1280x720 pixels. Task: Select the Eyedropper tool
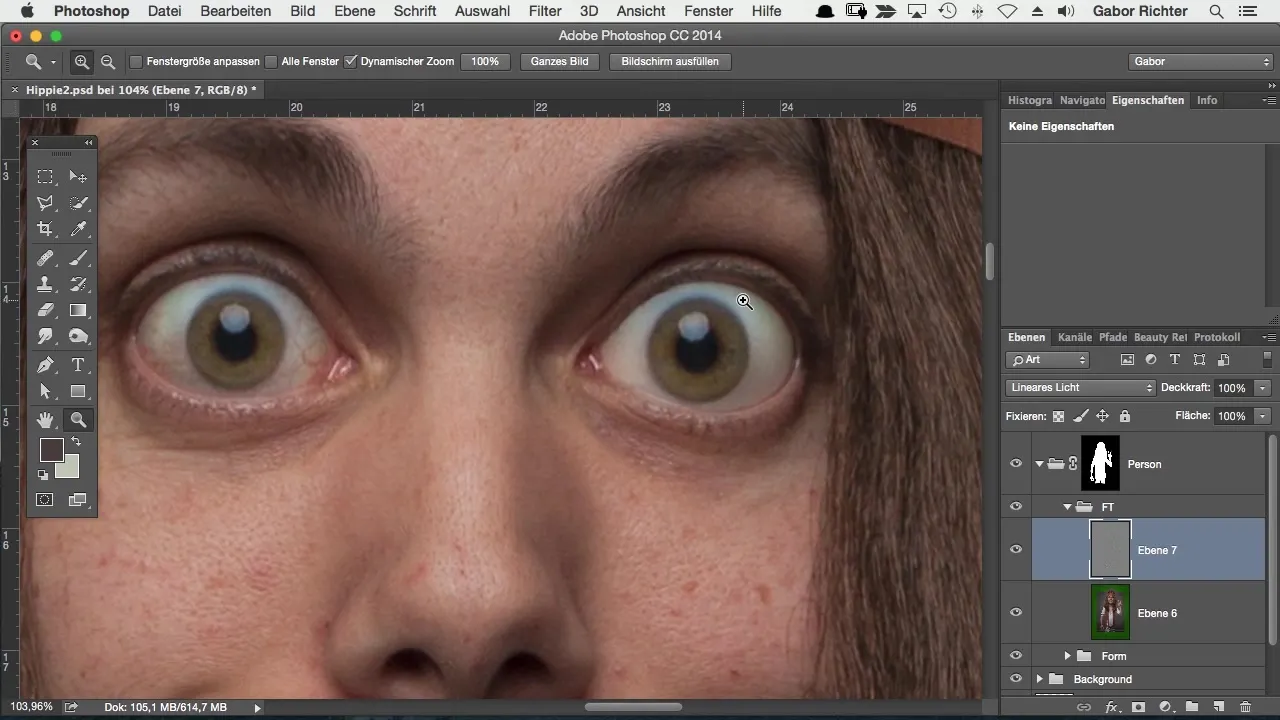78,229
